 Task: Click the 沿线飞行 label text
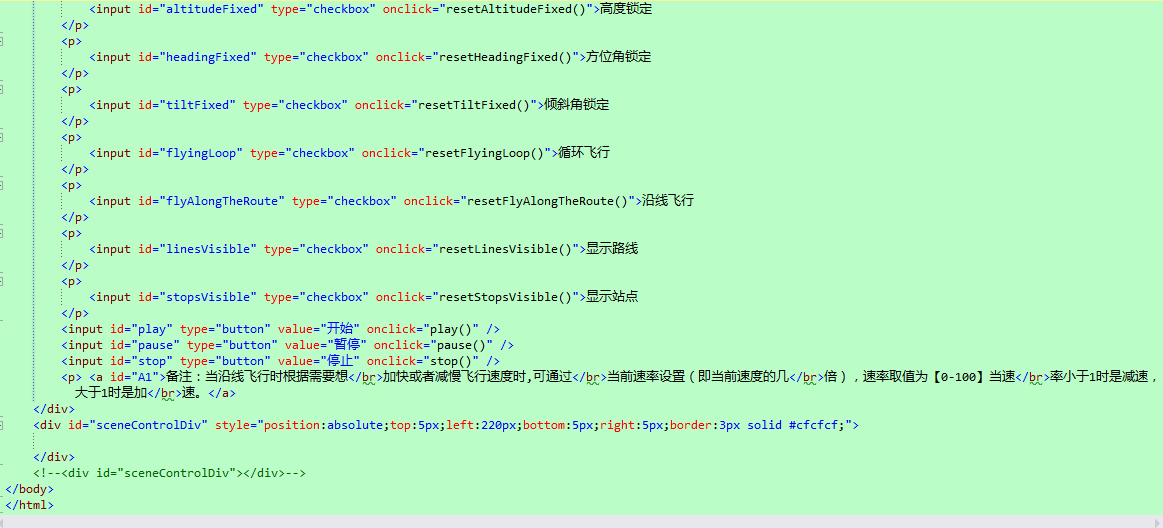coord(668,201)
